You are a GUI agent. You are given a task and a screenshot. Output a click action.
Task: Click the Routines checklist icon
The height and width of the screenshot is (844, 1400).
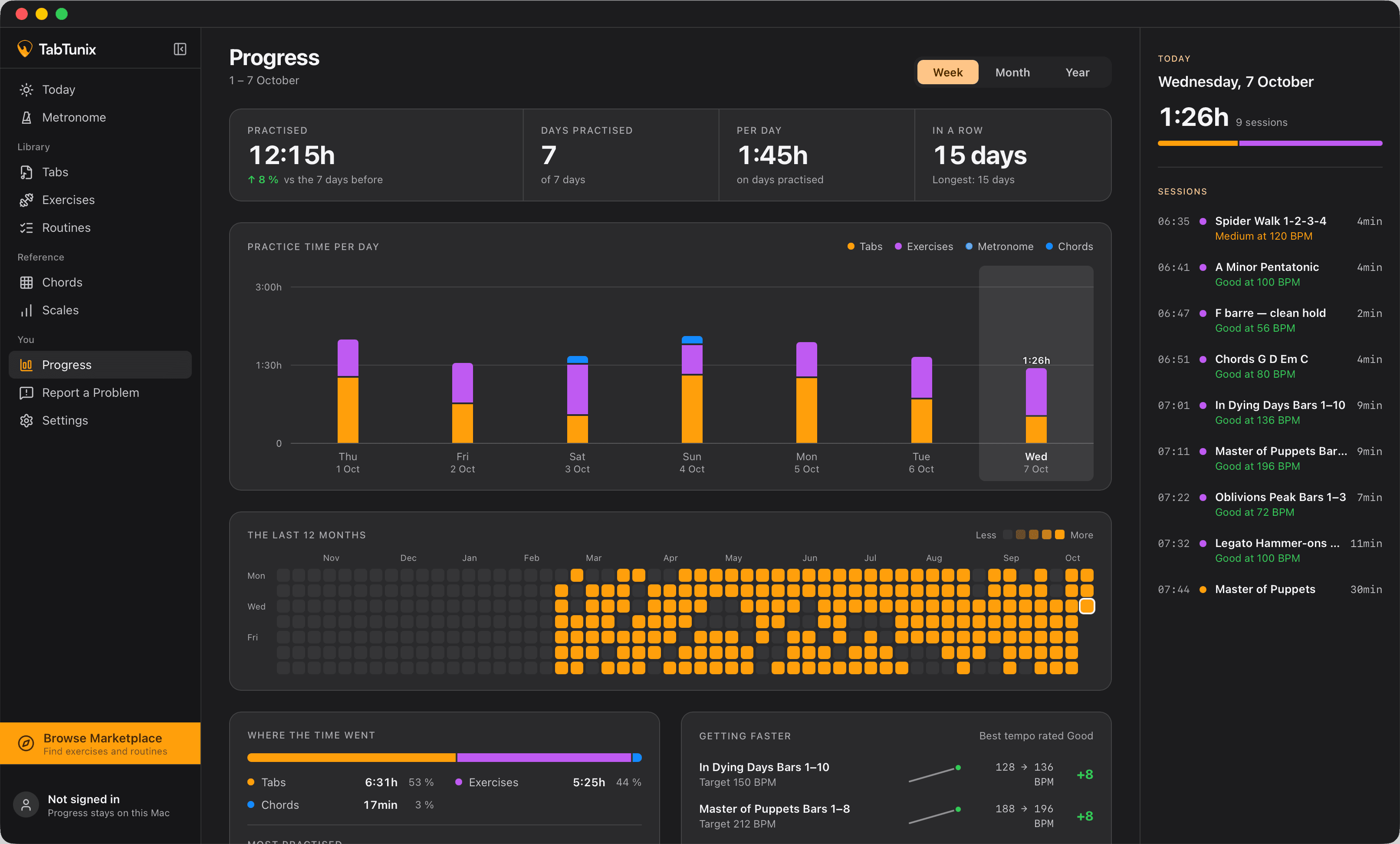(x=26, y=228)
